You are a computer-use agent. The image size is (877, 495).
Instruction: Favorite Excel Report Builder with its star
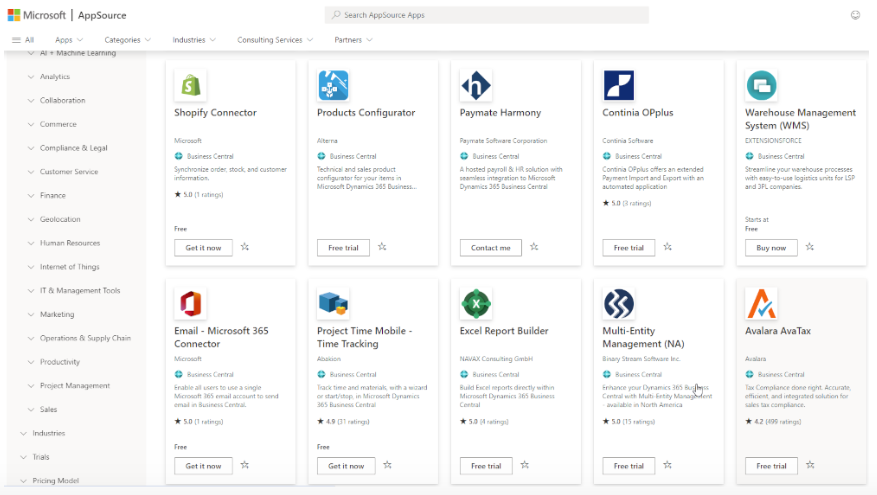[x=525, y=465]
